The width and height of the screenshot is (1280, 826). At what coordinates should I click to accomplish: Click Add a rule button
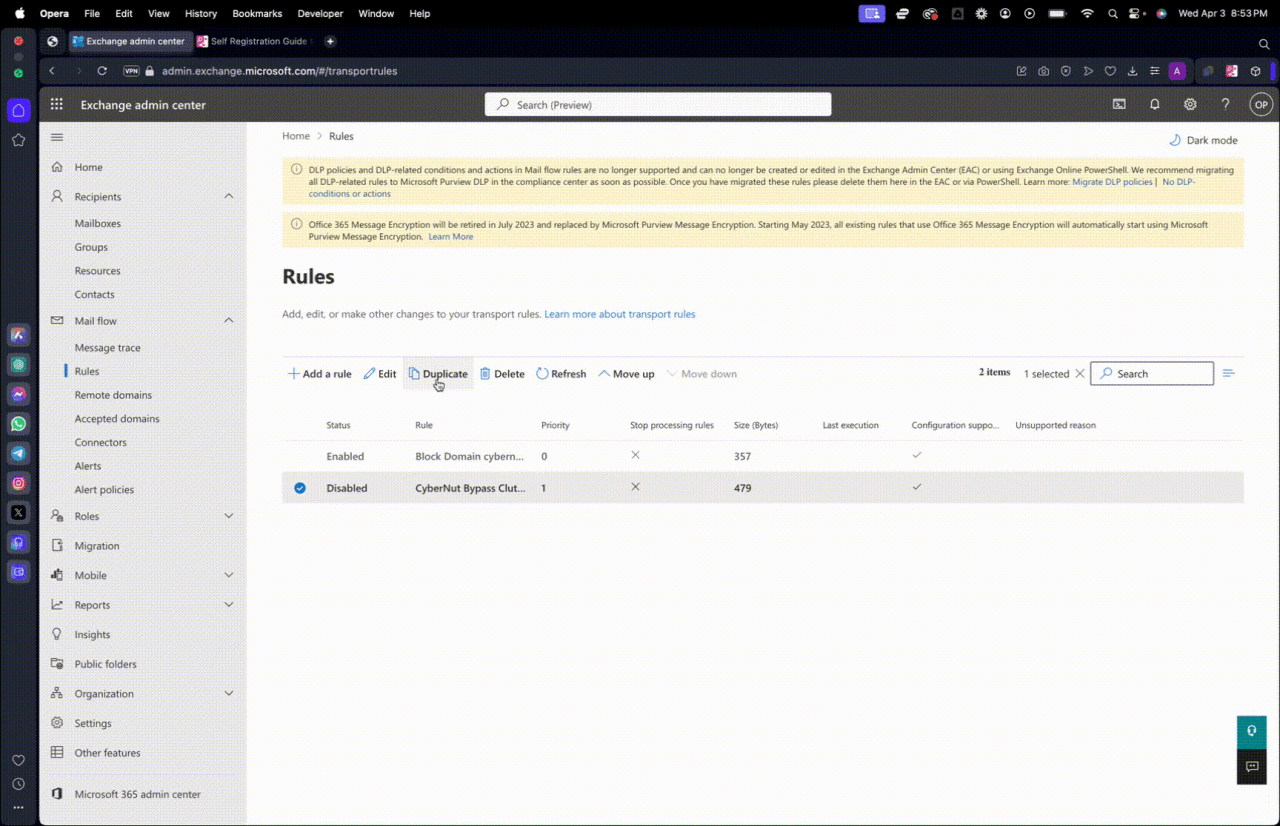pyautogui.click(x=320, y=374)
